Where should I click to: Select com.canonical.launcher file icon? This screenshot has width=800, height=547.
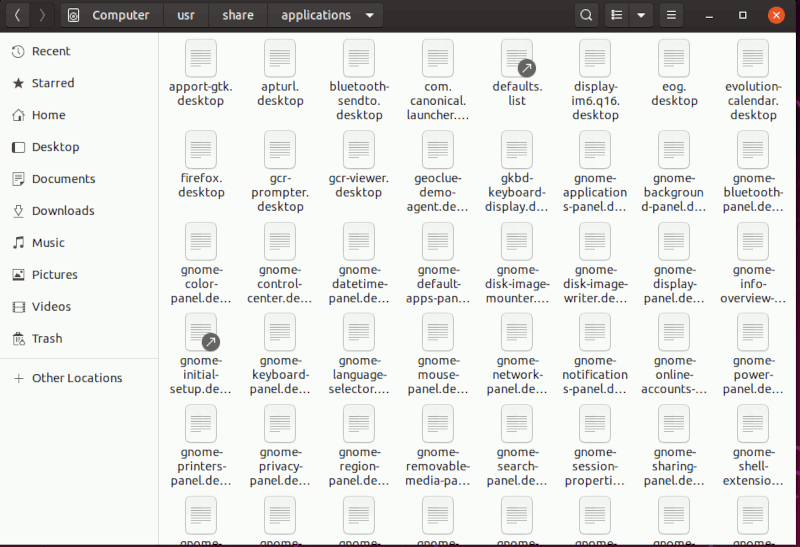pos(438,58)
